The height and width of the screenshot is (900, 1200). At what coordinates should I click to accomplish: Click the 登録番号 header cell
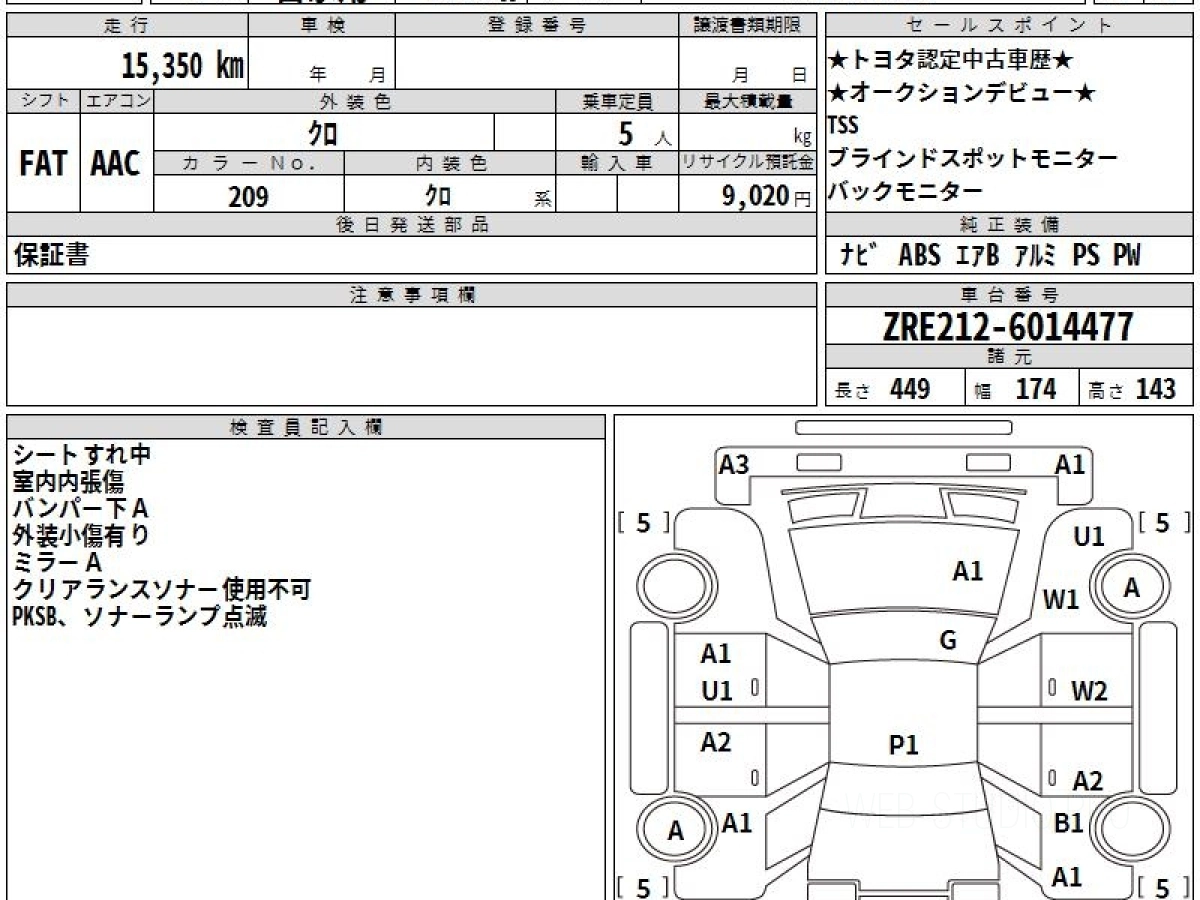tap(537, 26)
